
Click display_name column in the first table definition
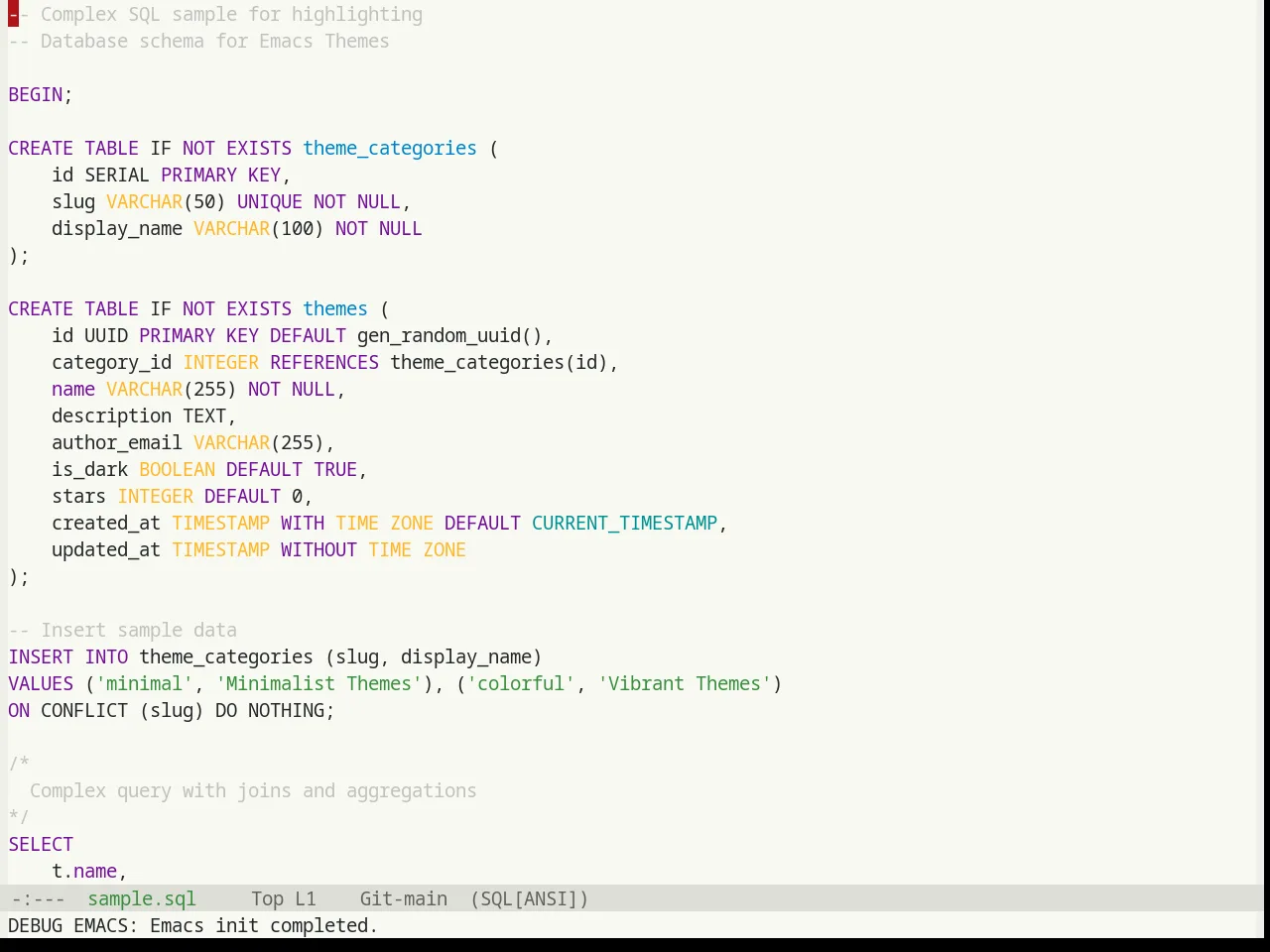(117, 228)
